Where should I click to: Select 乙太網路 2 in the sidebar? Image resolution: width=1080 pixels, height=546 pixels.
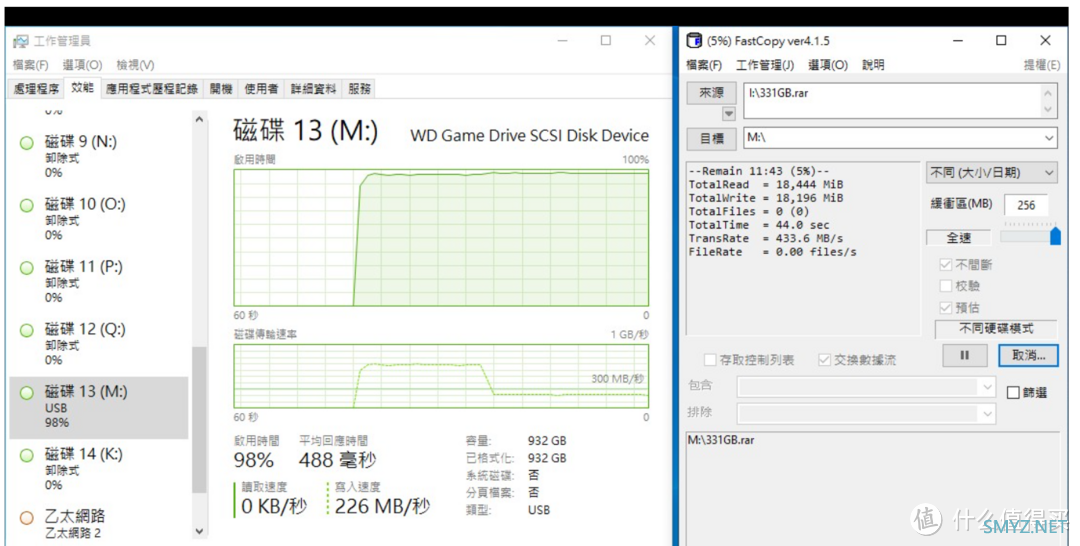pos(99,524)
